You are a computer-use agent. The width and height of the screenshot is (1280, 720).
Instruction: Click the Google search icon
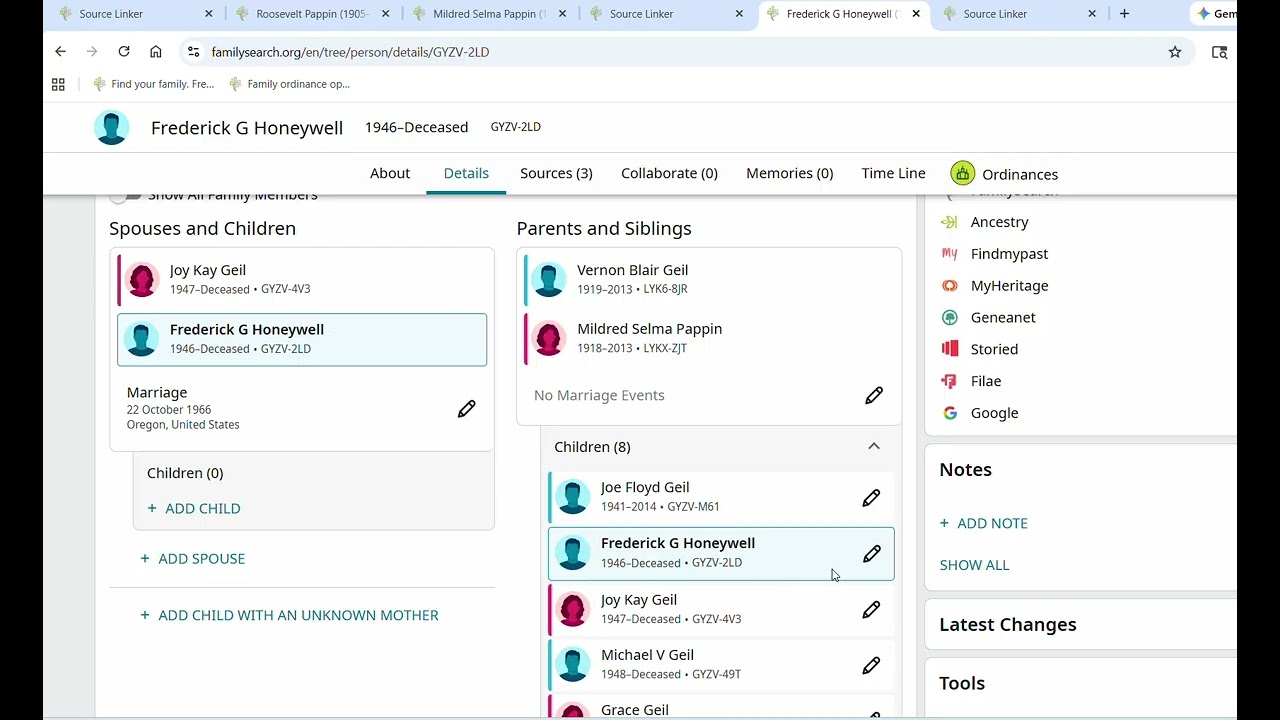[x=950, y=413]
